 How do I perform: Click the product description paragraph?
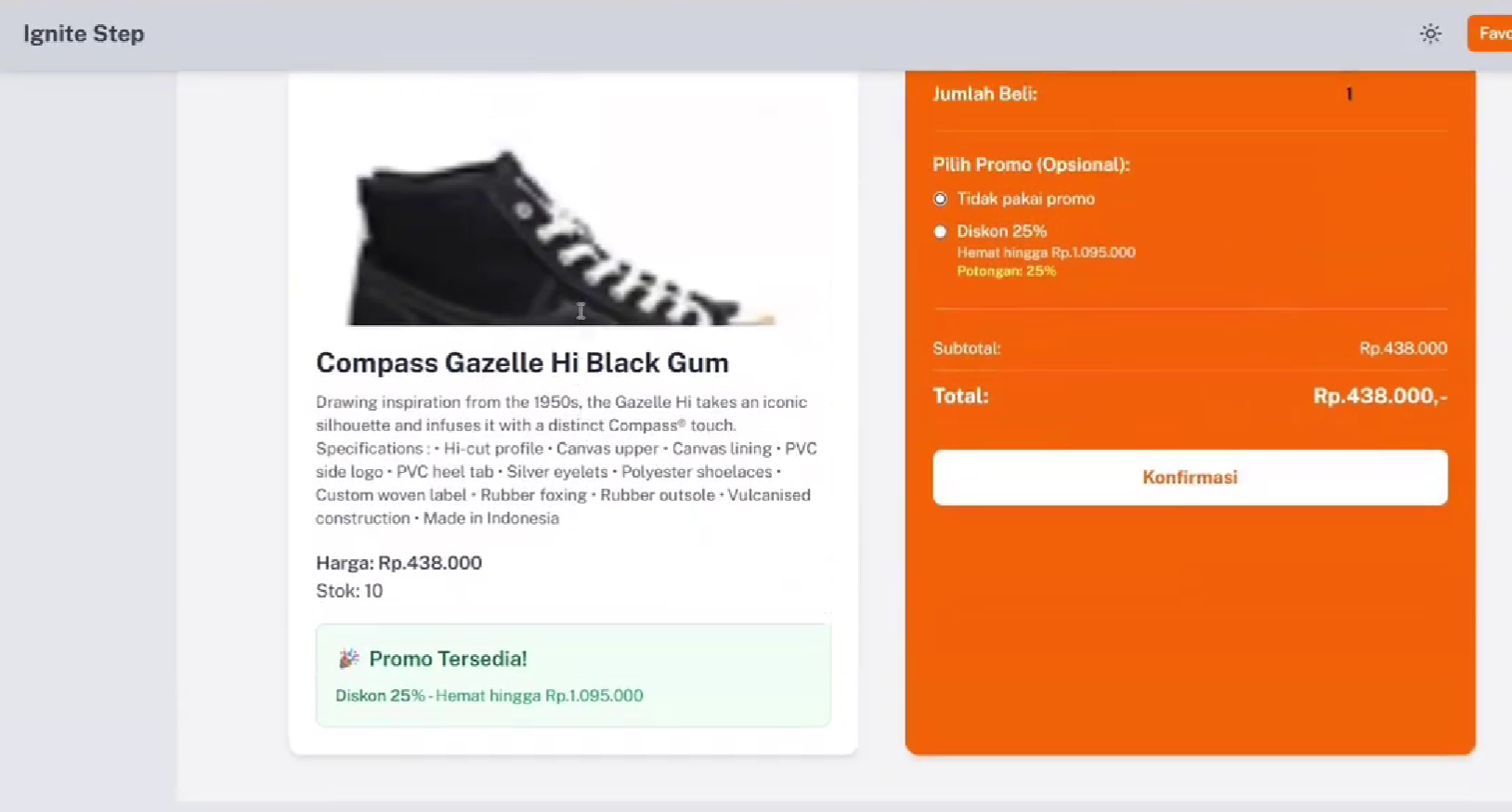567,460
